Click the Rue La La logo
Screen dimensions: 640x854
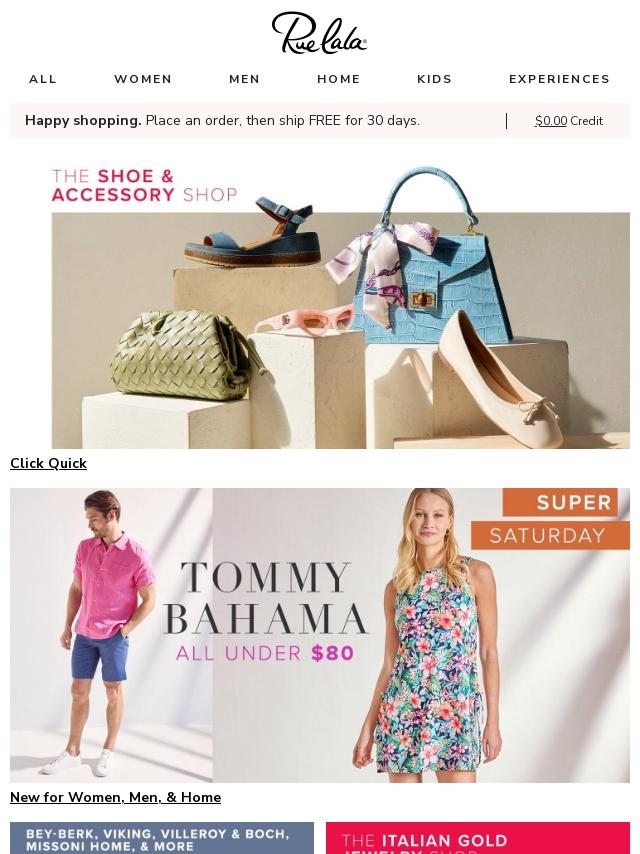click(320, 33)
